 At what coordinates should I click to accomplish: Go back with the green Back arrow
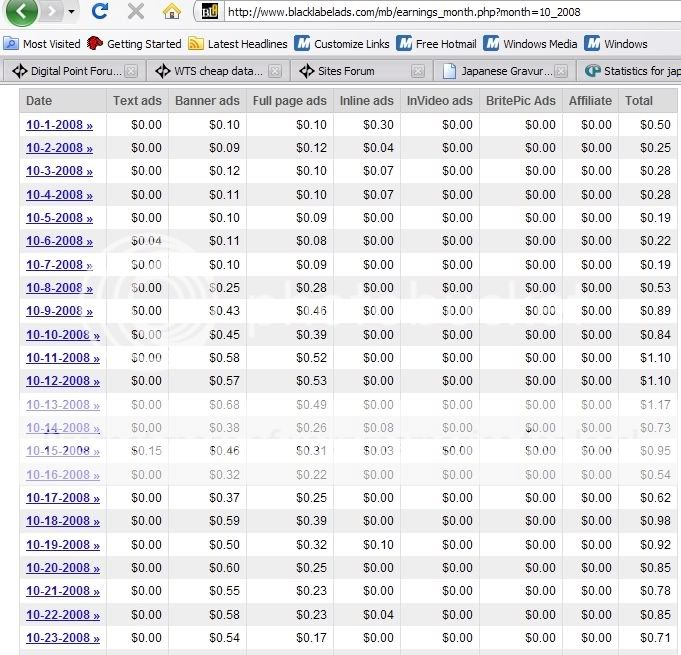21,11
